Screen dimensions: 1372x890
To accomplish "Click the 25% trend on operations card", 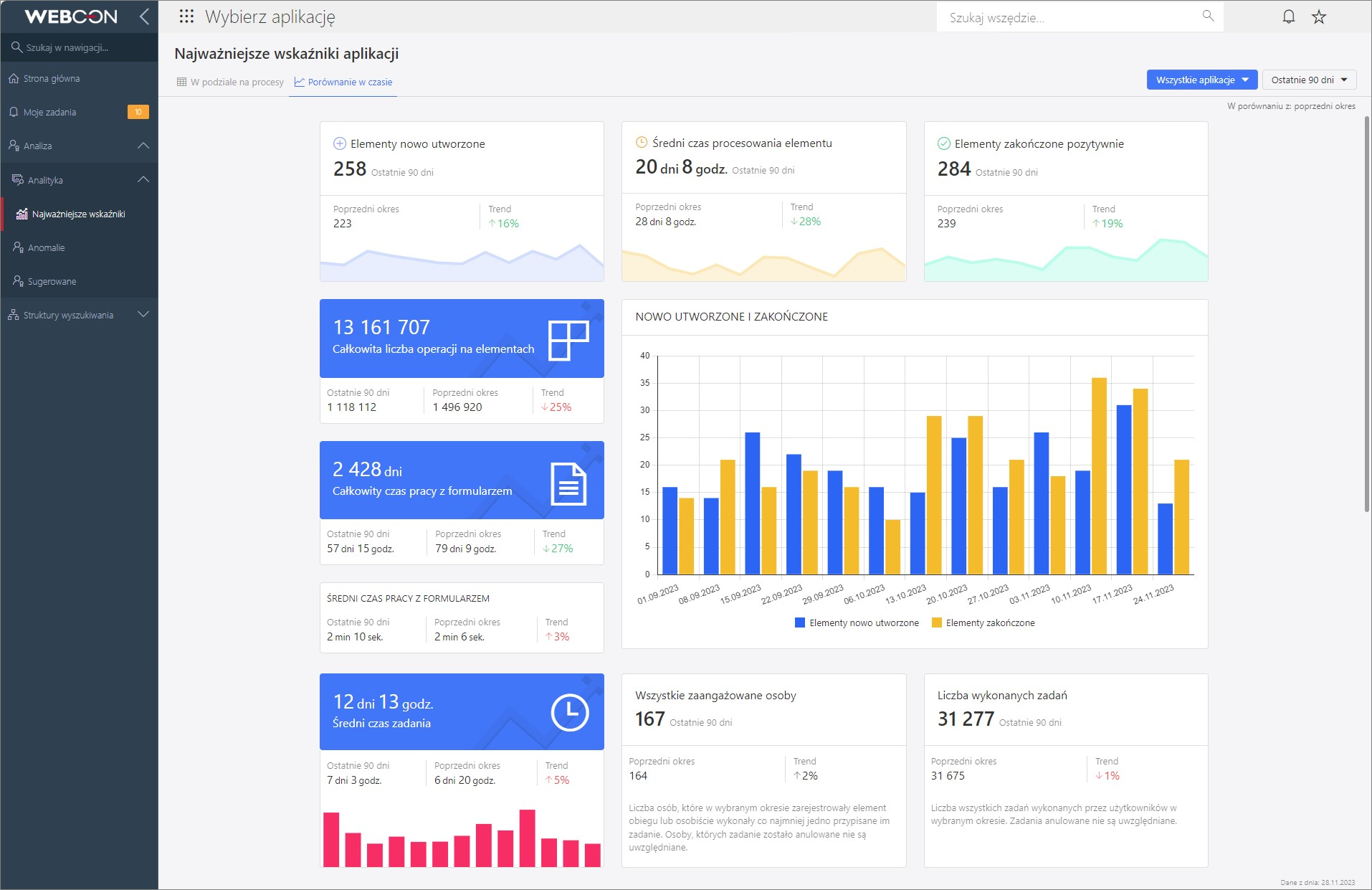I will point(556,407).
